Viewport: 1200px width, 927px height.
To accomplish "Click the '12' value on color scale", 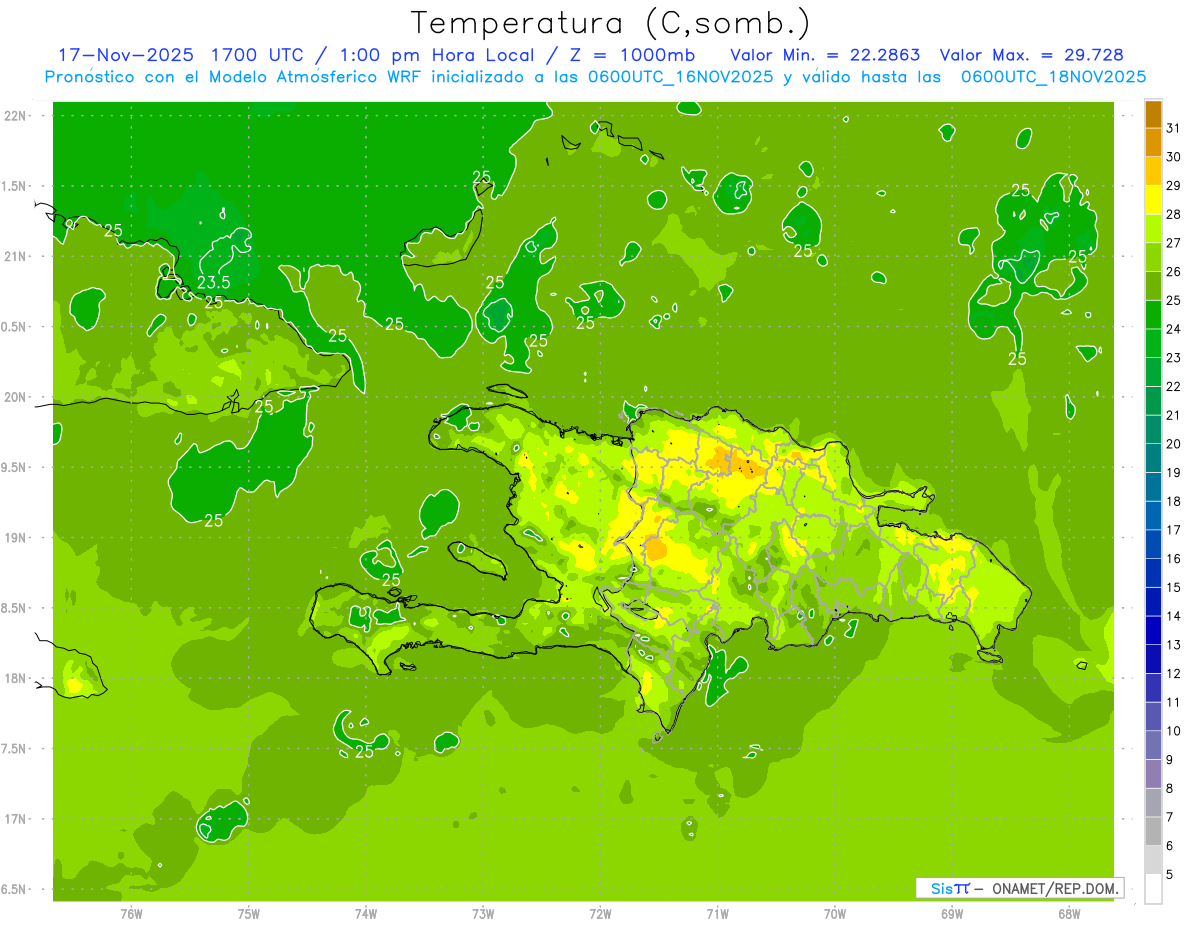I will [1173, 673].
